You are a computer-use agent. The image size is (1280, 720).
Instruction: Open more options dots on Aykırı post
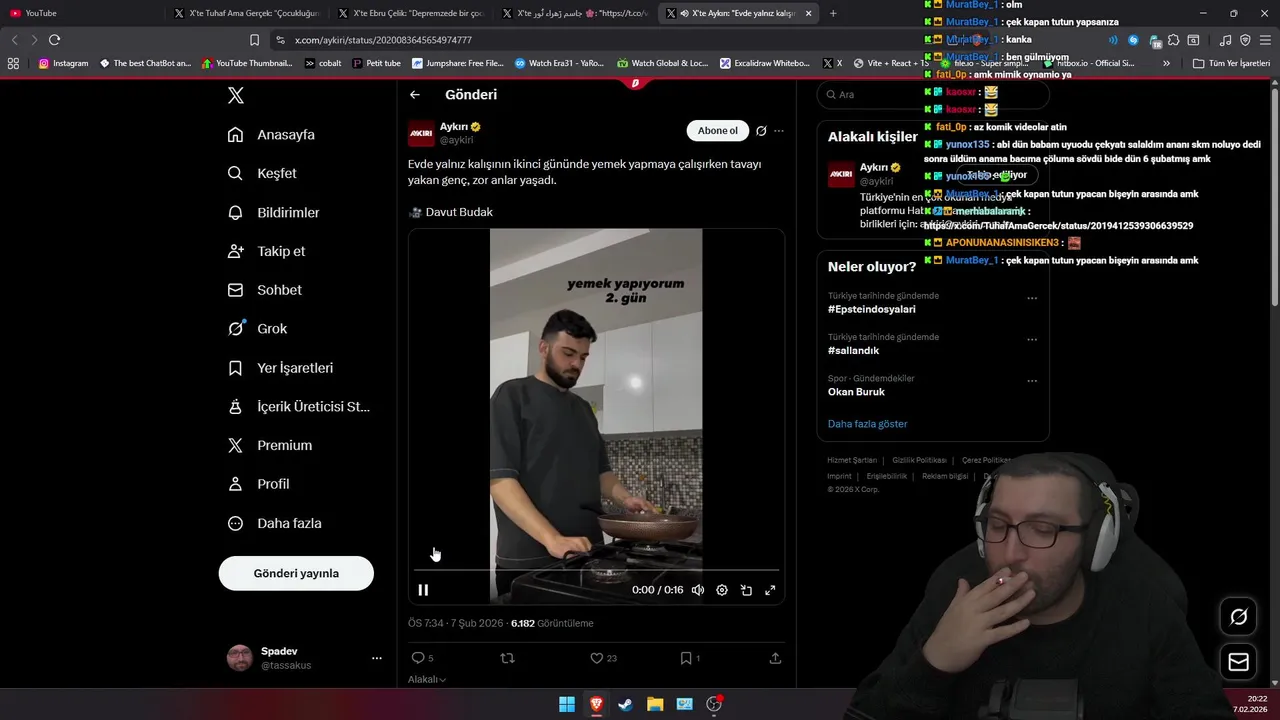(779, 131)
